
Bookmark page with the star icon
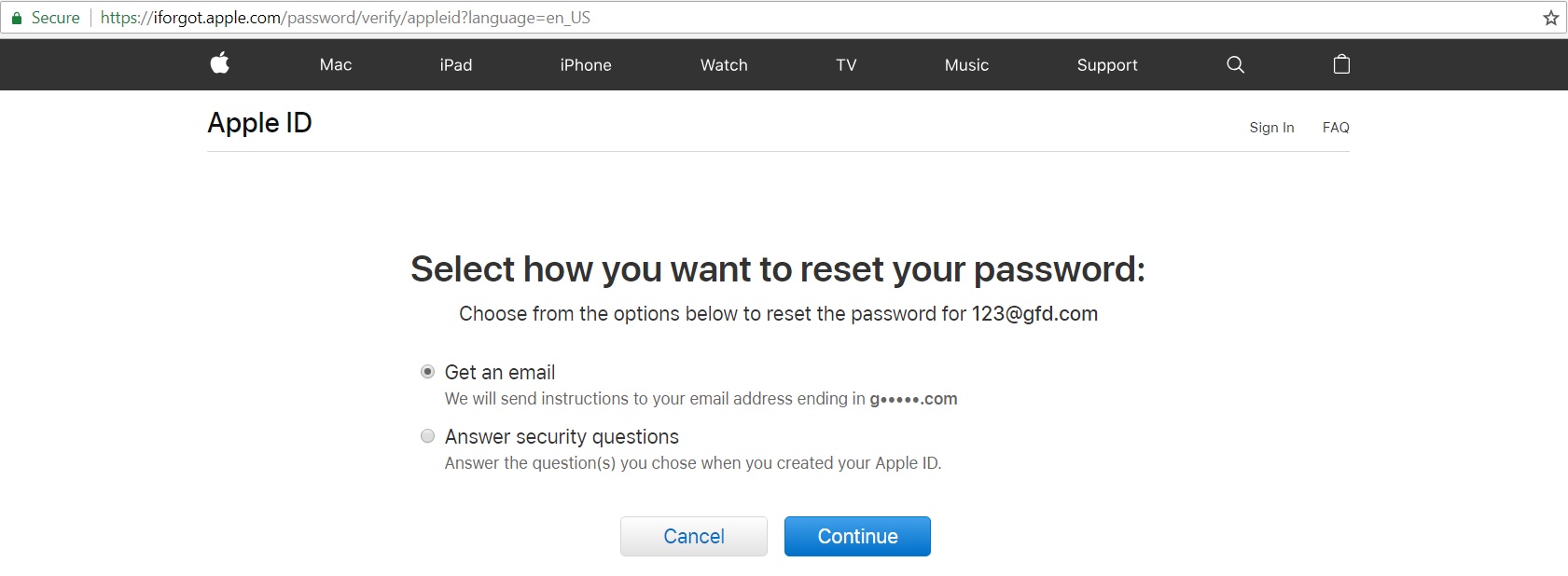[x=1550, y=18]
